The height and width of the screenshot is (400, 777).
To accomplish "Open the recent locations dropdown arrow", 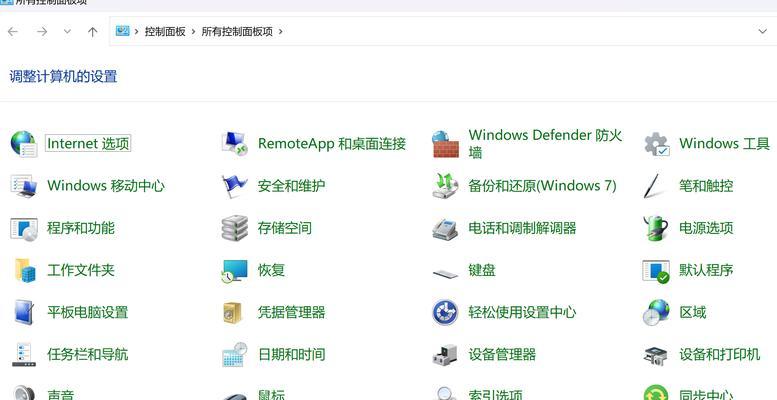I will tap(67, 31).
